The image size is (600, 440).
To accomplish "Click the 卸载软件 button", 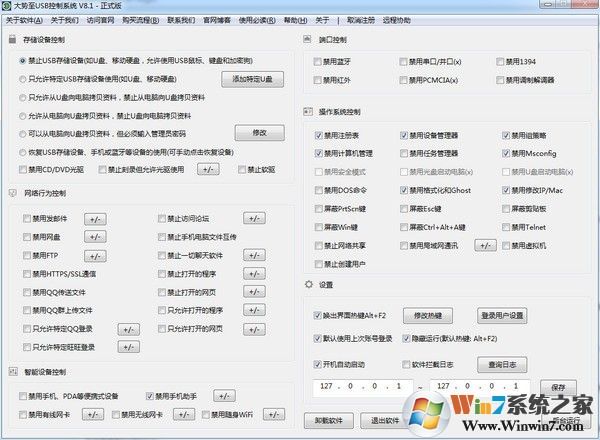I will (x=329, y=420).
